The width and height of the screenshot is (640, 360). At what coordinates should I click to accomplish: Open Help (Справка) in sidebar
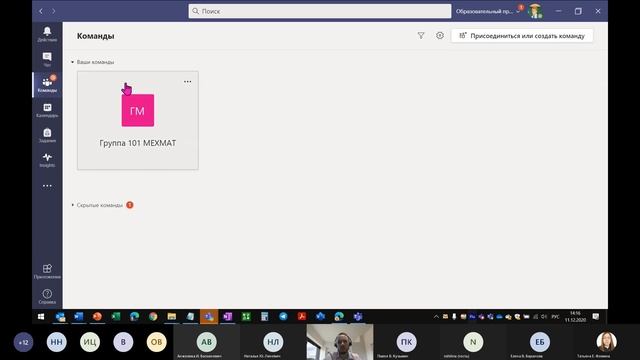coord(47,297)
